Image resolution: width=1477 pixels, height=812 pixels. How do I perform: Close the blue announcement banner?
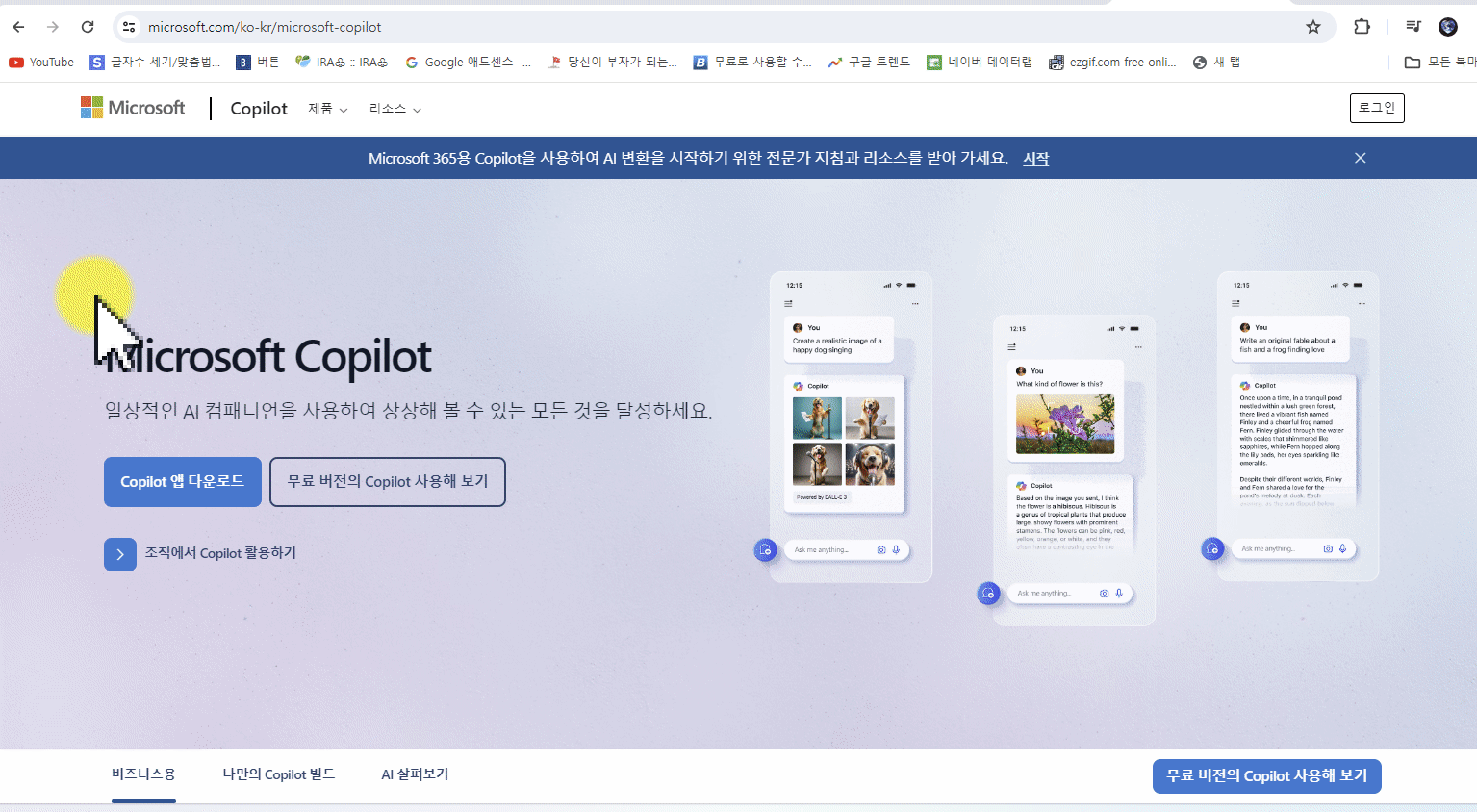pos(1361,158)
